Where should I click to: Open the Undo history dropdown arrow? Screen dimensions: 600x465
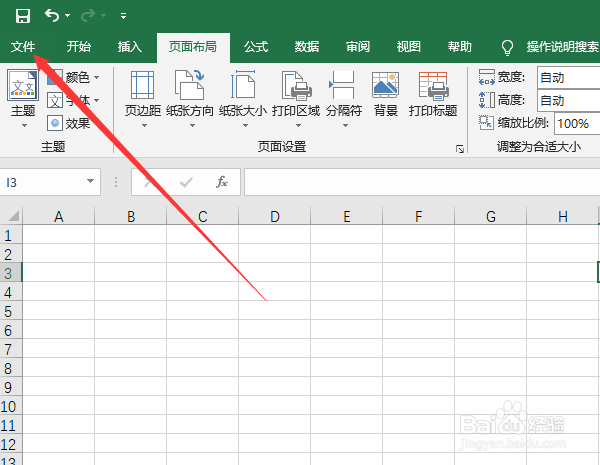tap(68, 16)
